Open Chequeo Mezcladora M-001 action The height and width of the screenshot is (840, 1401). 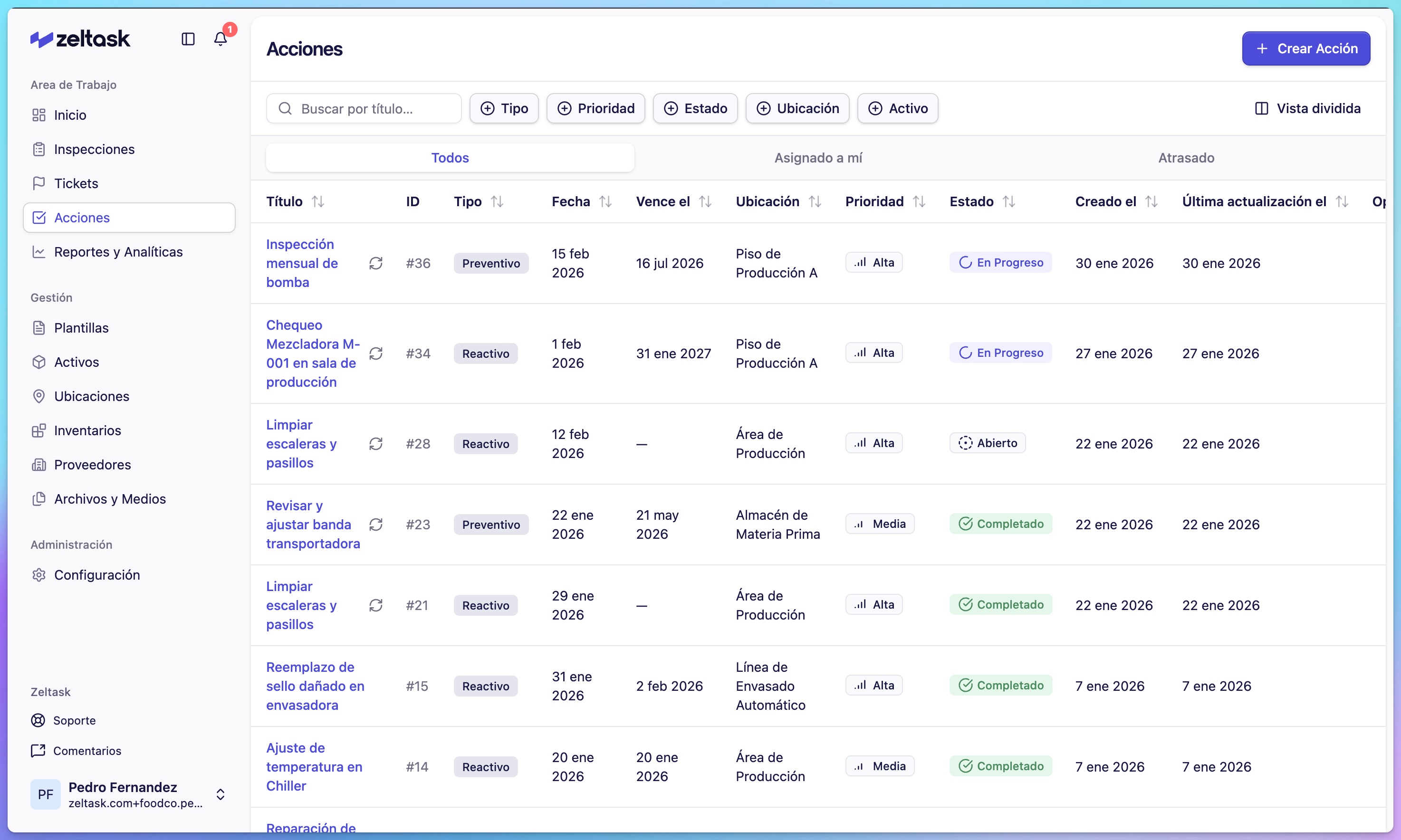pos(313,353)
